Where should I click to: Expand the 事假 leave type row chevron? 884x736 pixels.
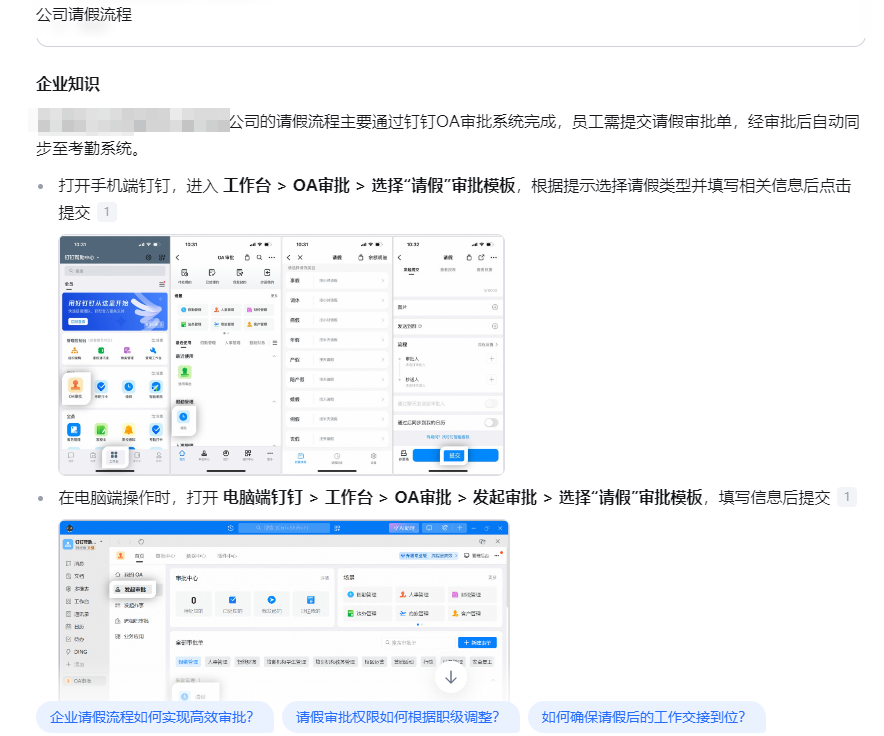click(x=383, y=281)
